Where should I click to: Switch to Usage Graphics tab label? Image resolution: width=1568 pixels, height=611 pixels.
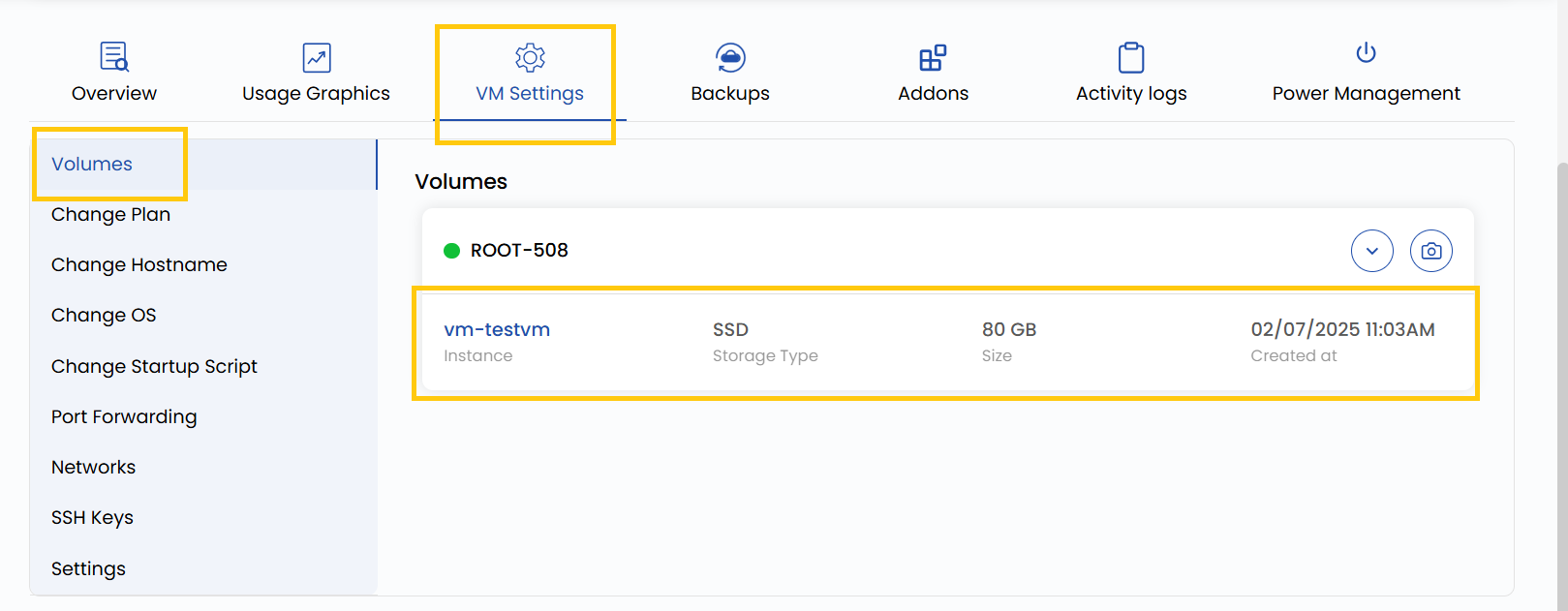pyautogui.click(x=316, y=93)
